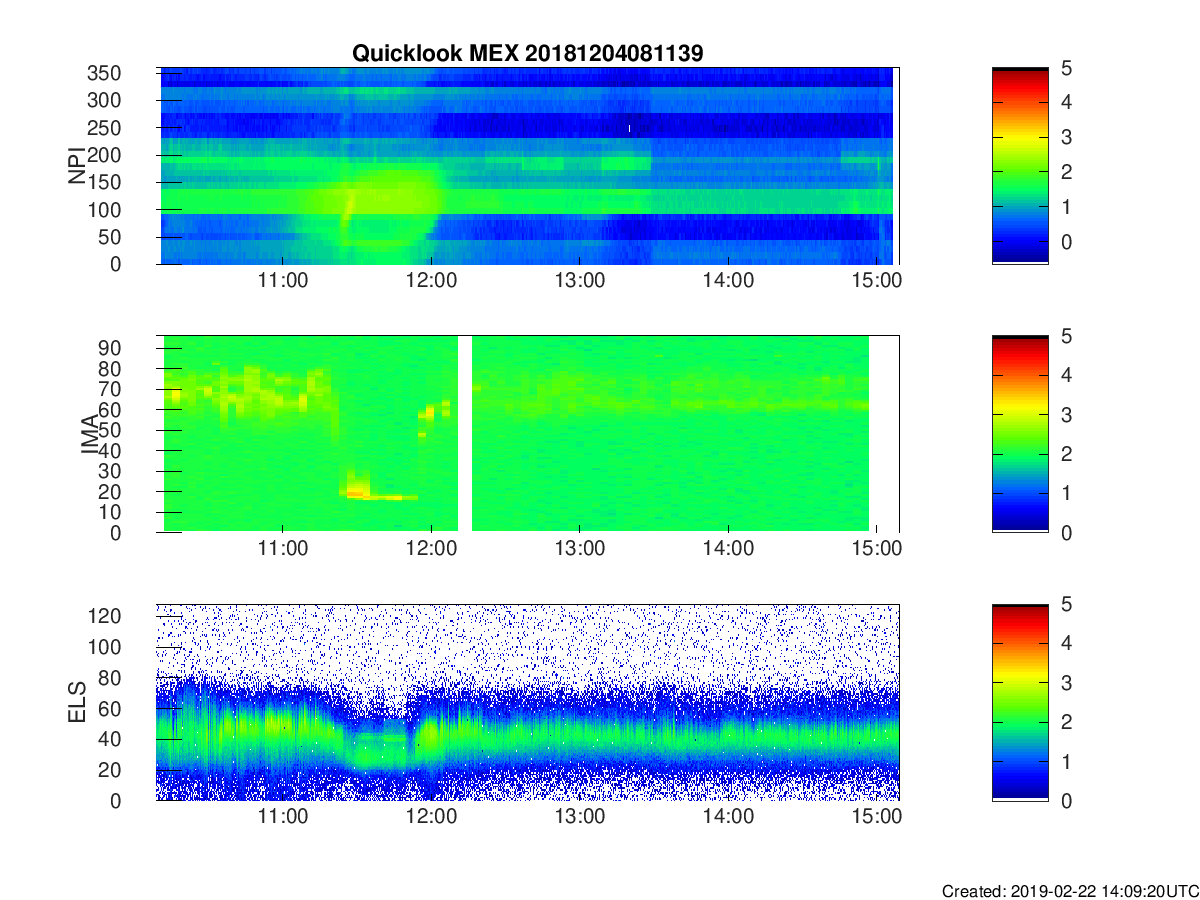Click the 14:00 tick under the IMA plot
This screenshot has height=900, width=1200.
tap(727, 549)
